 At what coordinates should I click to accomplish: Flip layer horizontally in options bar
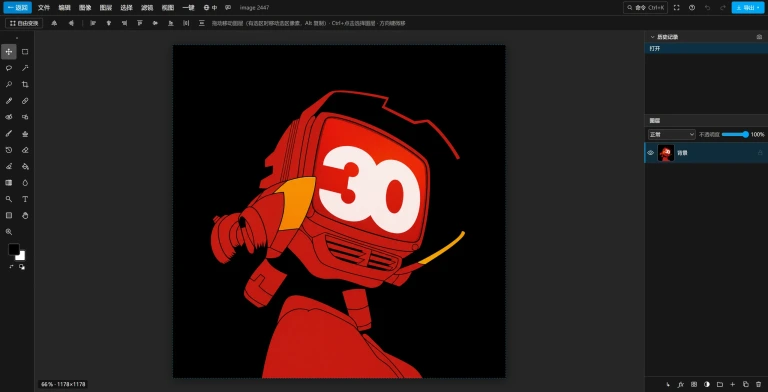point(54,23)
